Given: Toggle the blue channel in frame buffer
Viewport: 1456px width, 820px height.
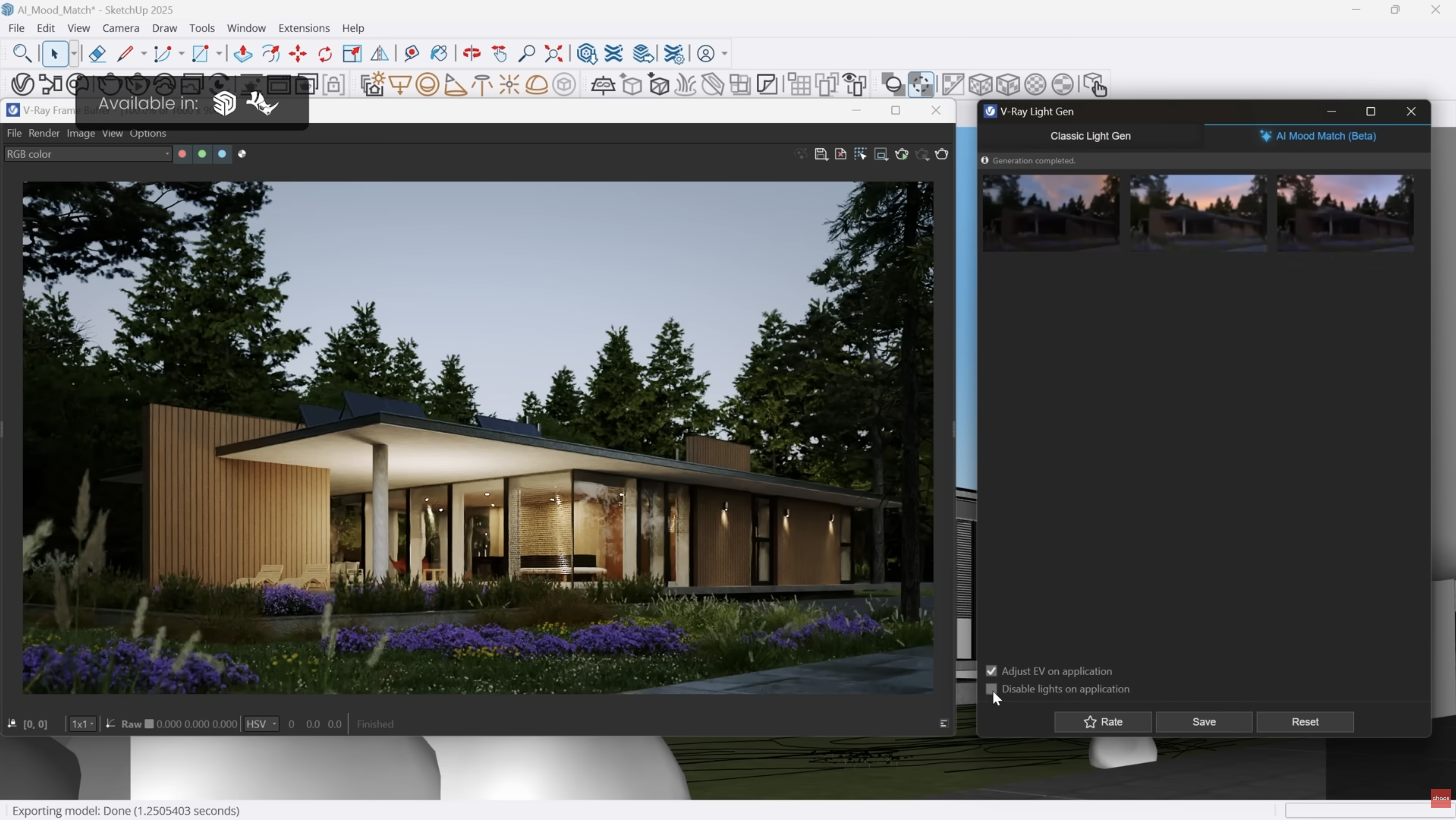Looking at the screenshot, I should (222, 154).
